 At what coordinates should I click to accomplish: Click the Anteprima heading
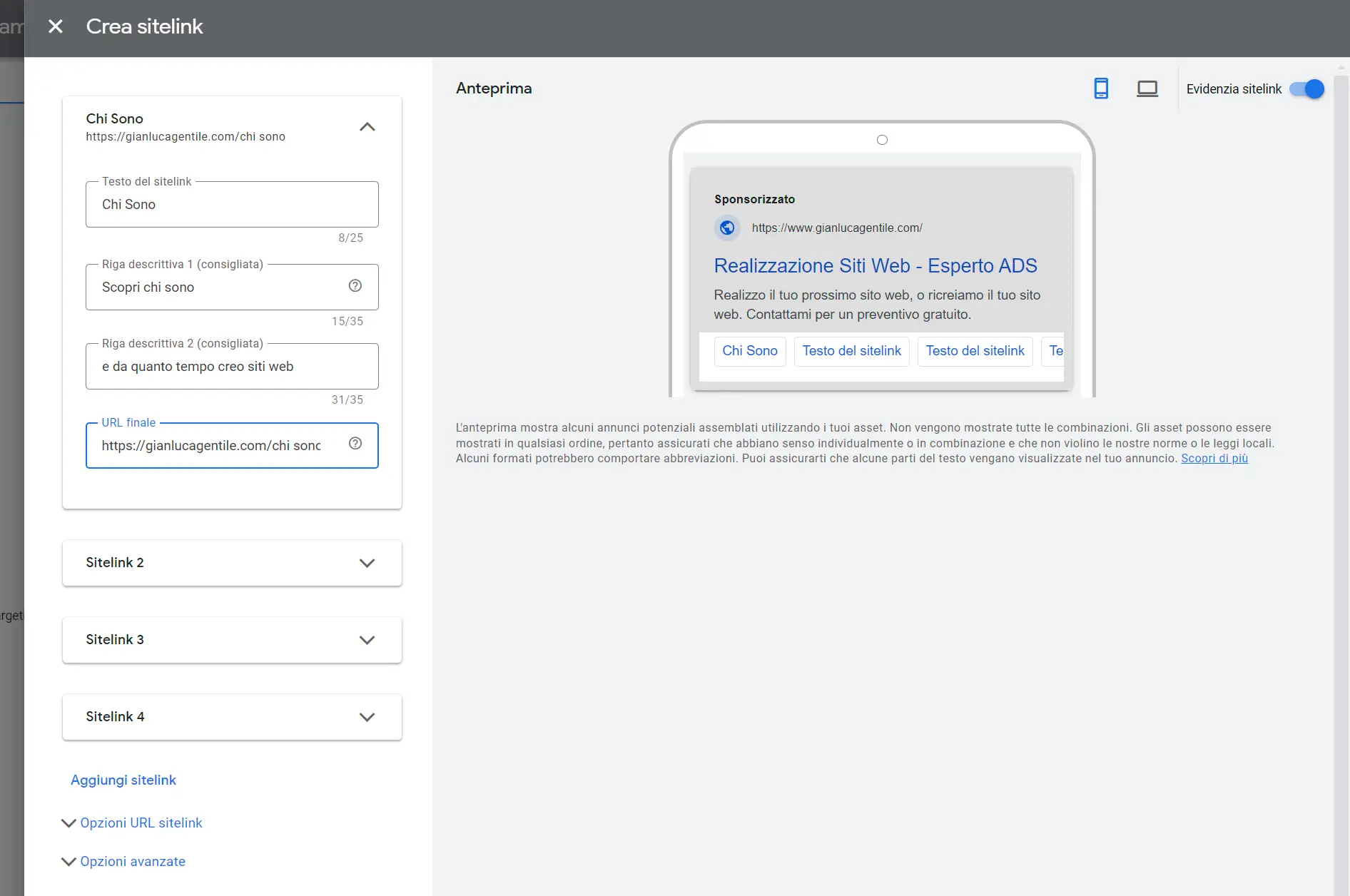(494, 88)
